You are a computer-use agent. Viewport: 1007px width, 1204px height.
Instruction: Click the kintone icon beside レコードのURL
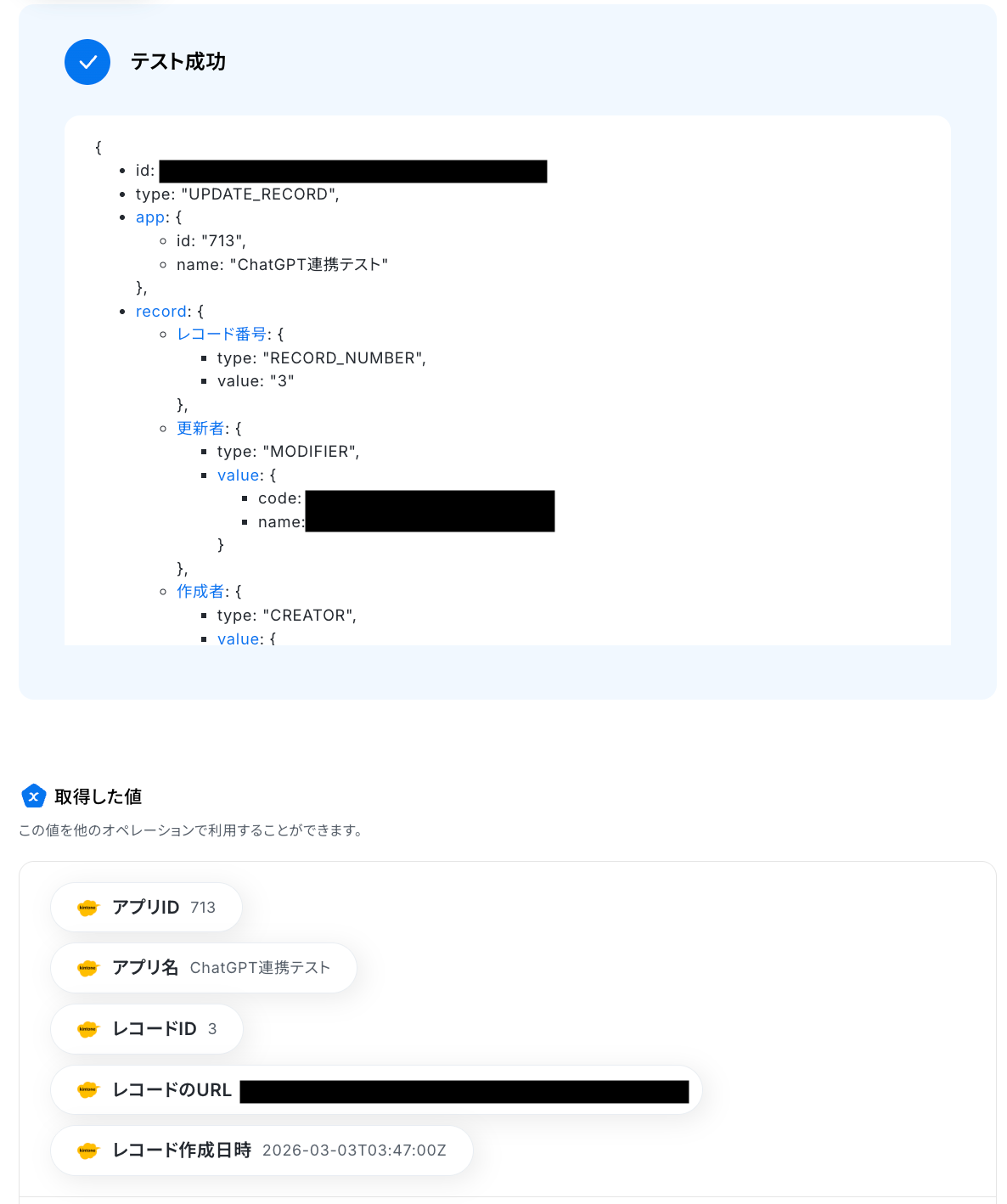coord(87,1090)
